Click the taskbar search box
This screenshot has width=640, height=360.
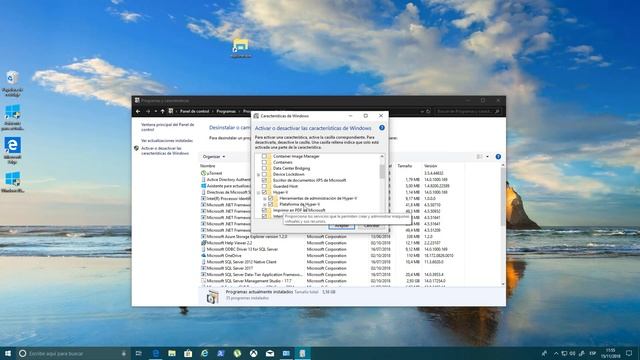pos(73,353)
